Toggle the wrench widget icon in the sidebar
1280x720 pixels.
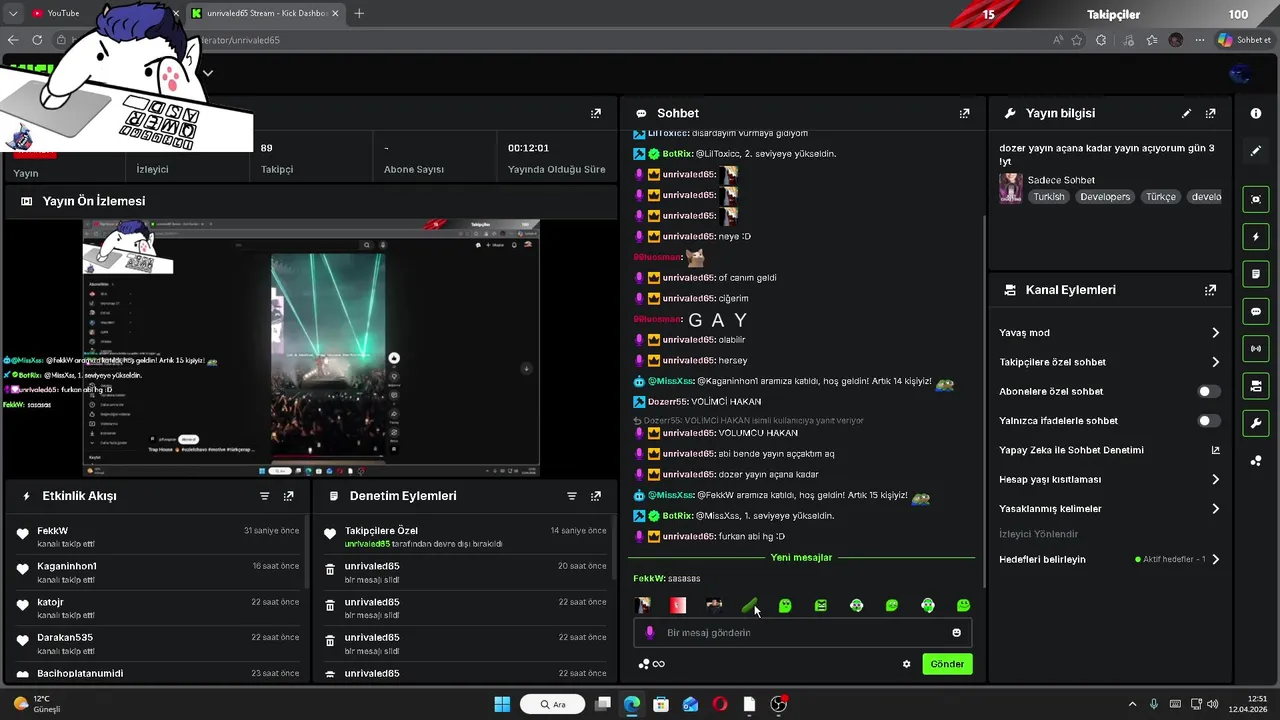[1256, 424]
